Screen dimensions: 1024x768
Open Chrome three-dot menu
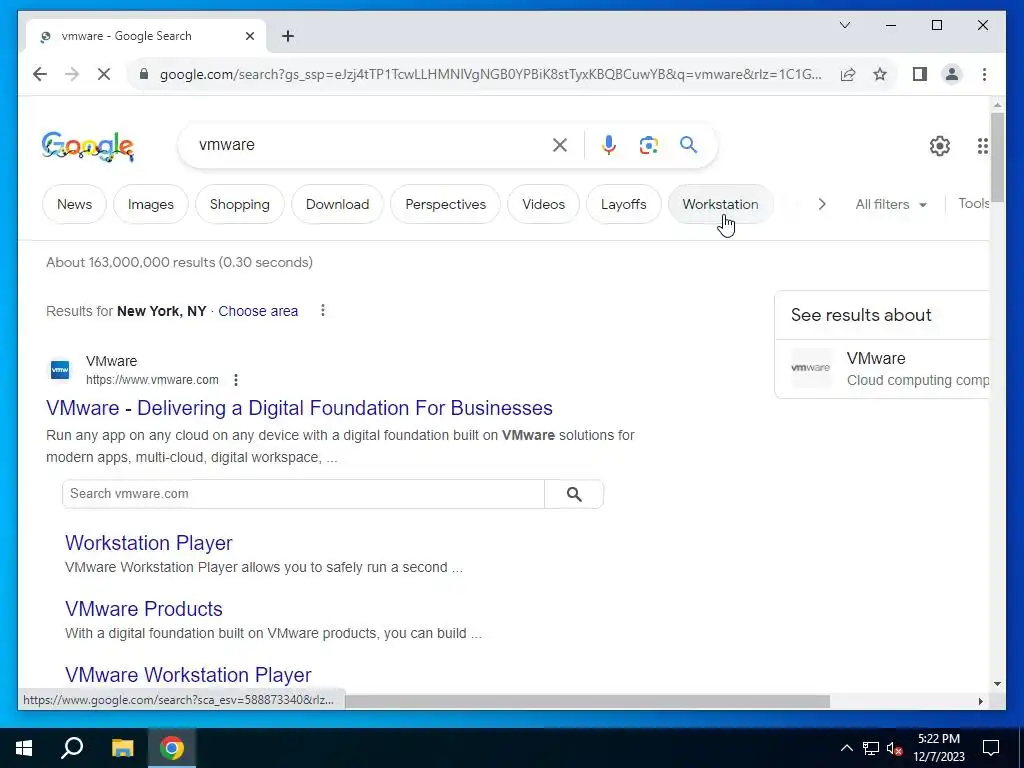[x=984, y=74]
